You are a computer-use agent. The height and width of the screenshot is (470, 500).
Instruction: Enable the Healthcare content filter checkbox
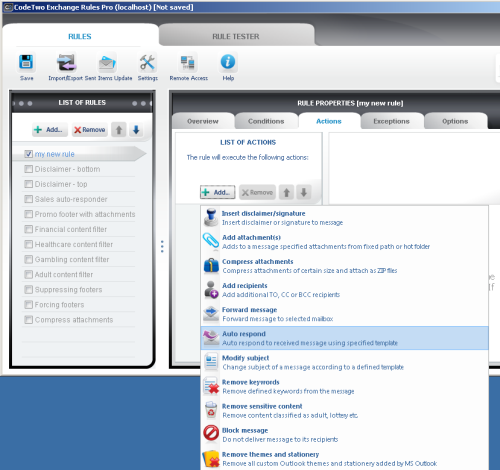point(28,244)
